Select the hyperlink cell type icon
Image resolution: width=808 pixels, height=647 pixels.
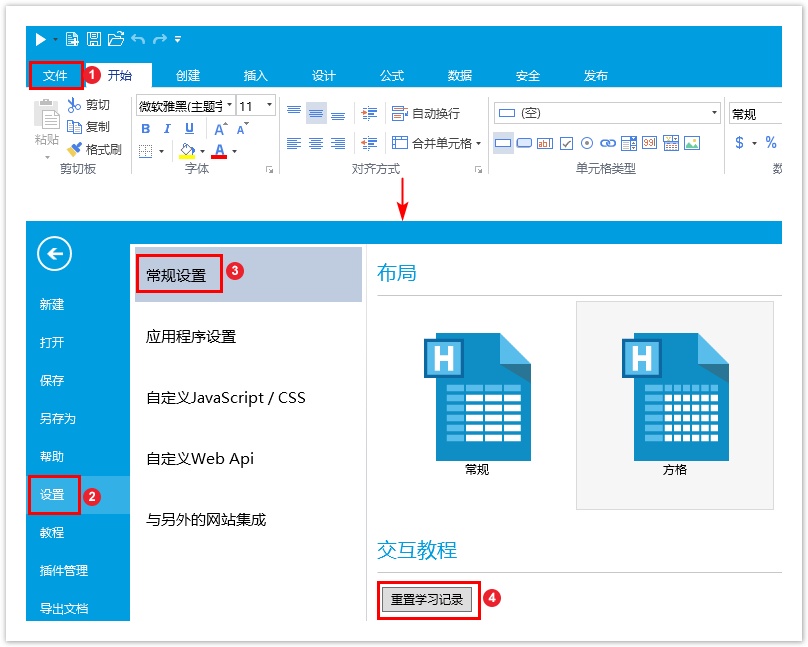click(608, 143)
